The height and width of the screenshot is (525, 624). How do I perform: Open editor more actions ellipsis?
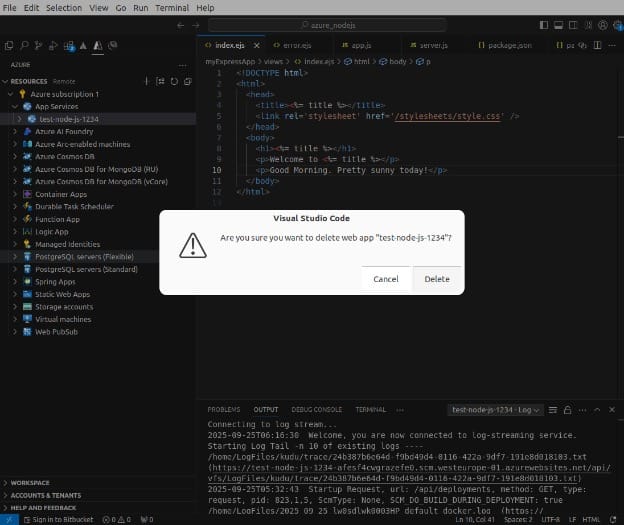612,45
